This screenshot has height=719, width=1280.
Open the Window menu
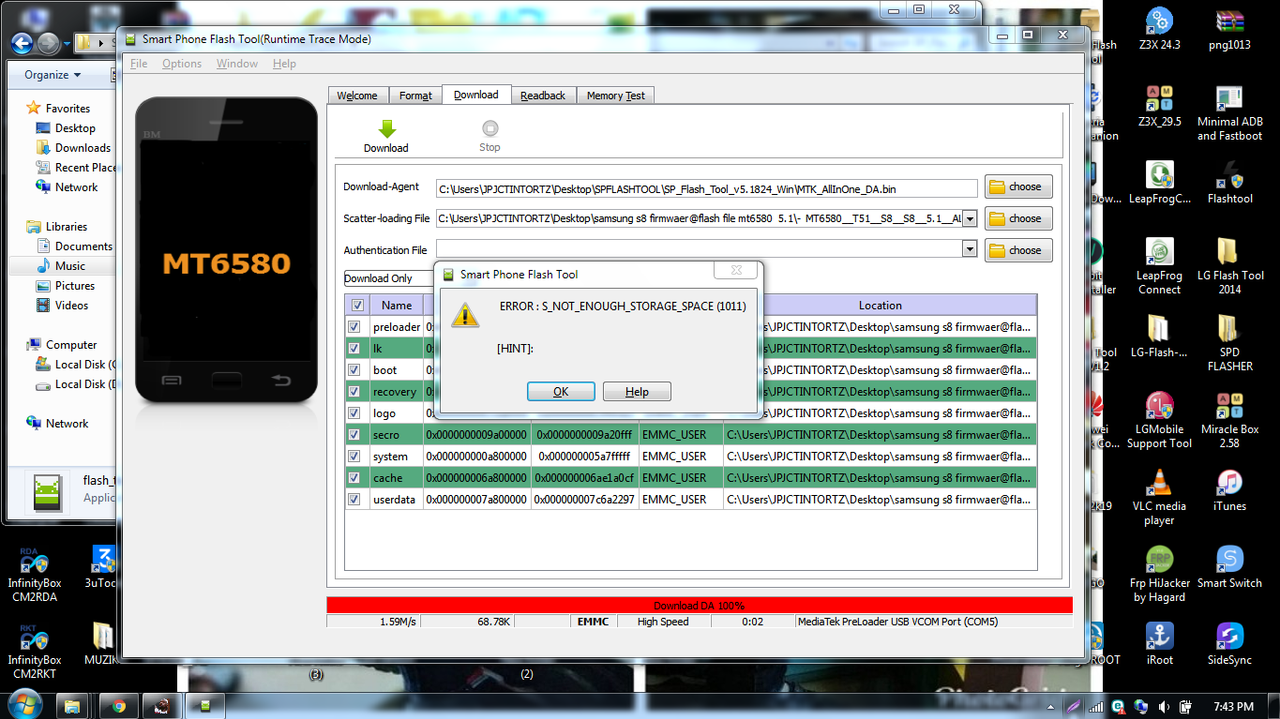[237, 64]
